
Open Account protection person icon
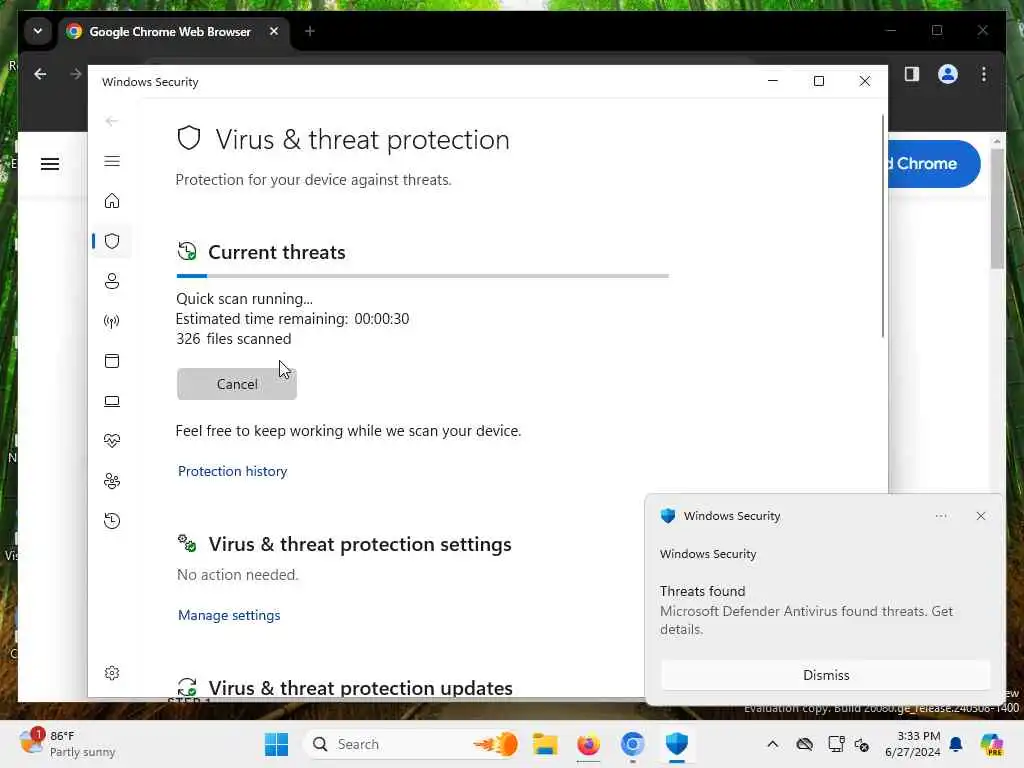[x=112, y=281]
